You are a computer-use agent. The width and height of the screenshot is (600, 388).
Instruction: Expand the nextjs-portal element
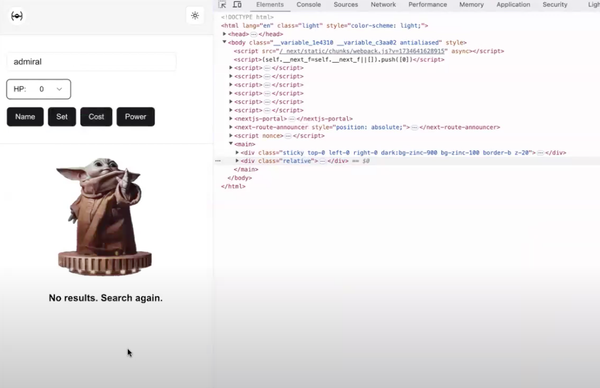coord(231,119)
